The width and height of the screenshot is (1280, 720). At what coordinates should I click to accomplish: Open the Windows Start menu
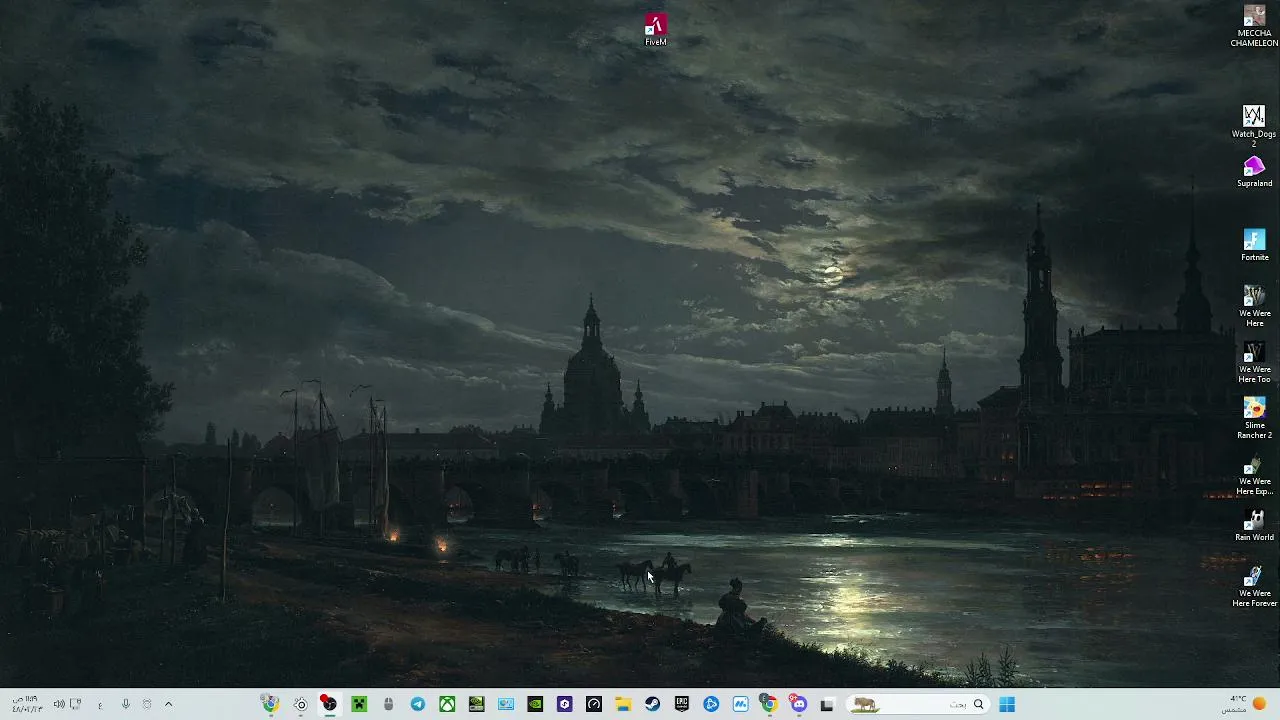(1007, 704)
